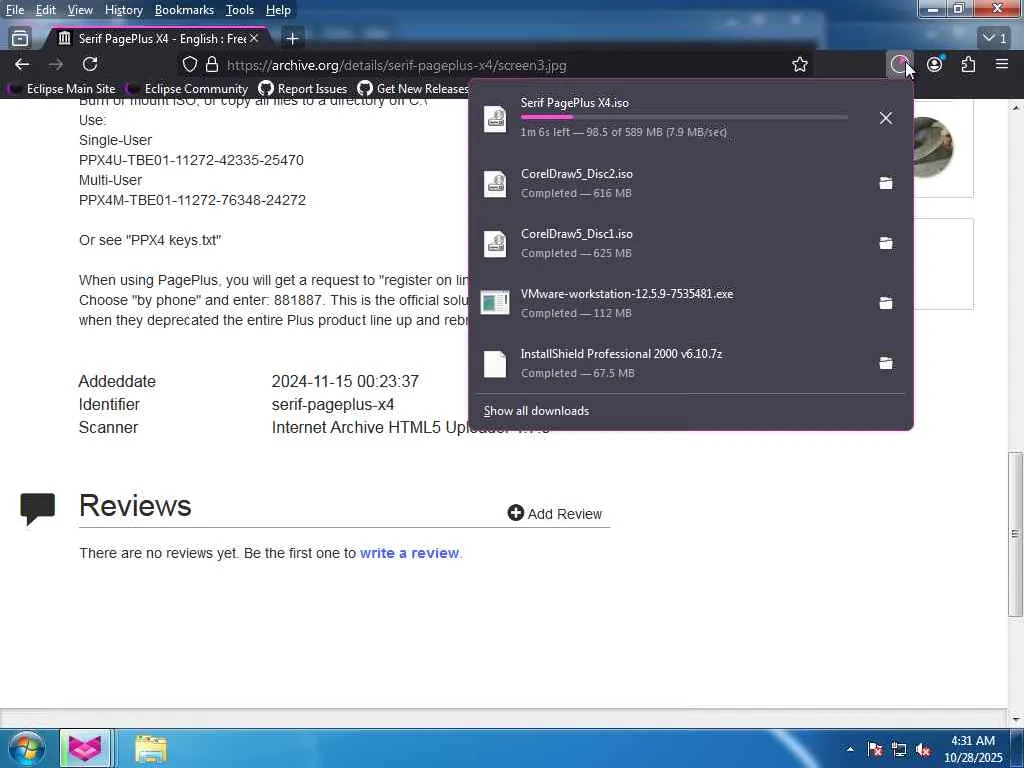
Task: Open the pink taskbar application icon
Action: (85, 748)
